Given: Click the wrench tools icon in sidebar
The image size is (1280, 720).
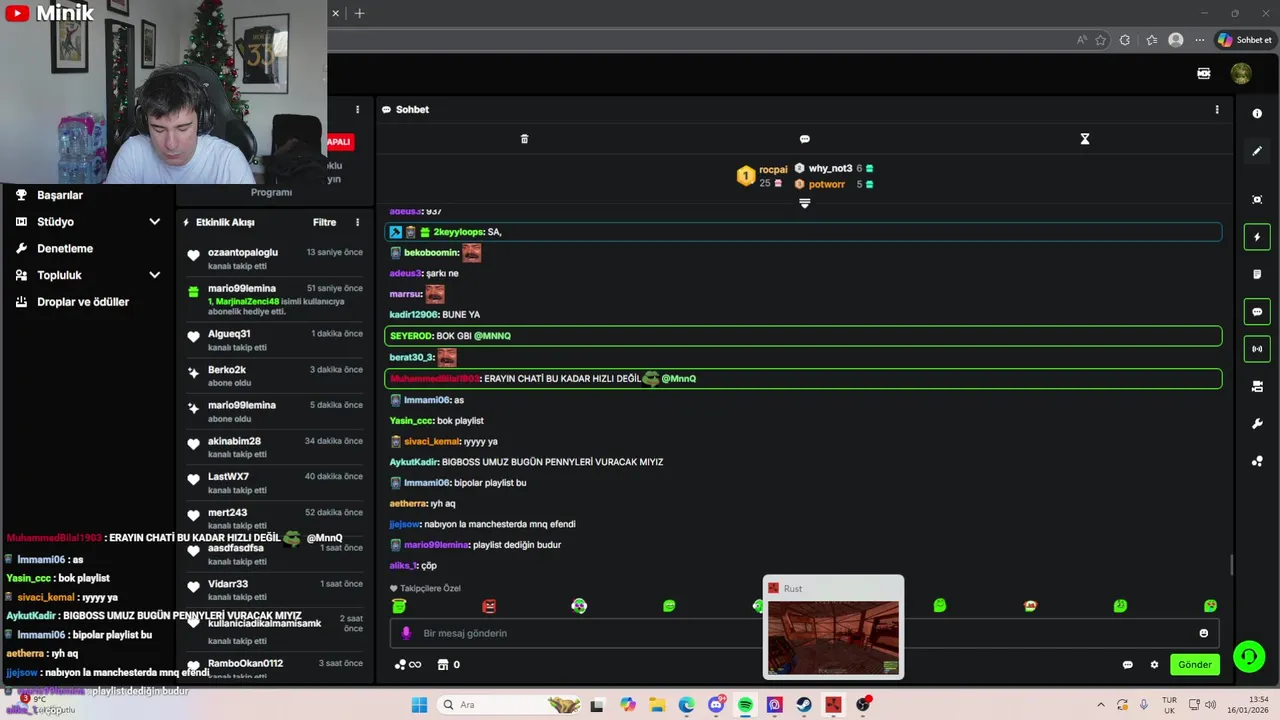Looking at the screenshot, I should click(1257, 424).
